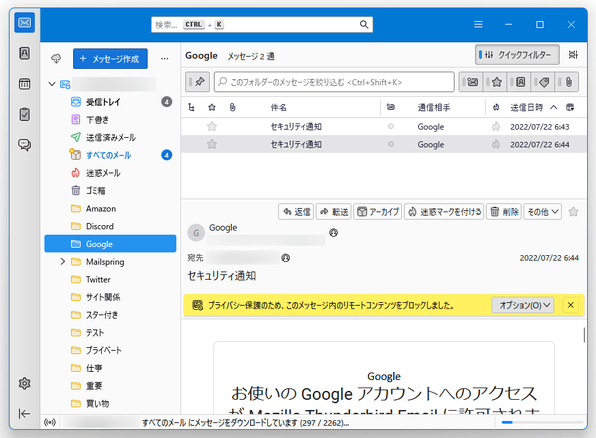Screen dimensions: 596x438
Task: Click the 返信 reply button
Action: point(296,212)
